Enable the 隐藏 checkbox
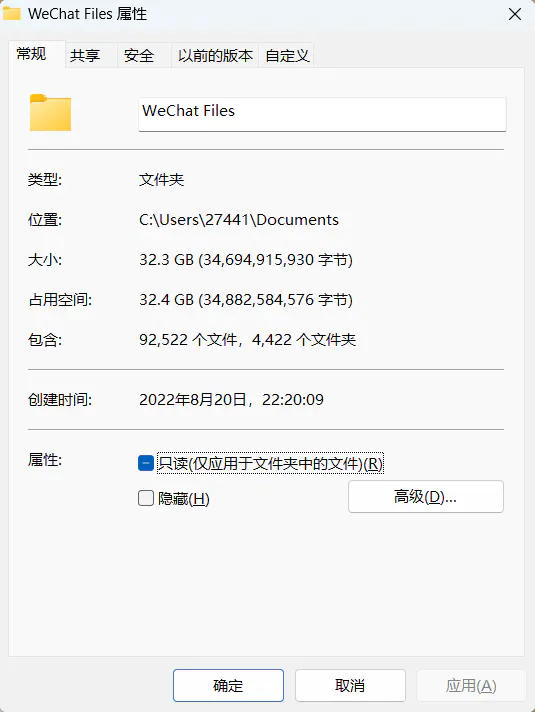 pyautogui.click(x=146, y=498)
